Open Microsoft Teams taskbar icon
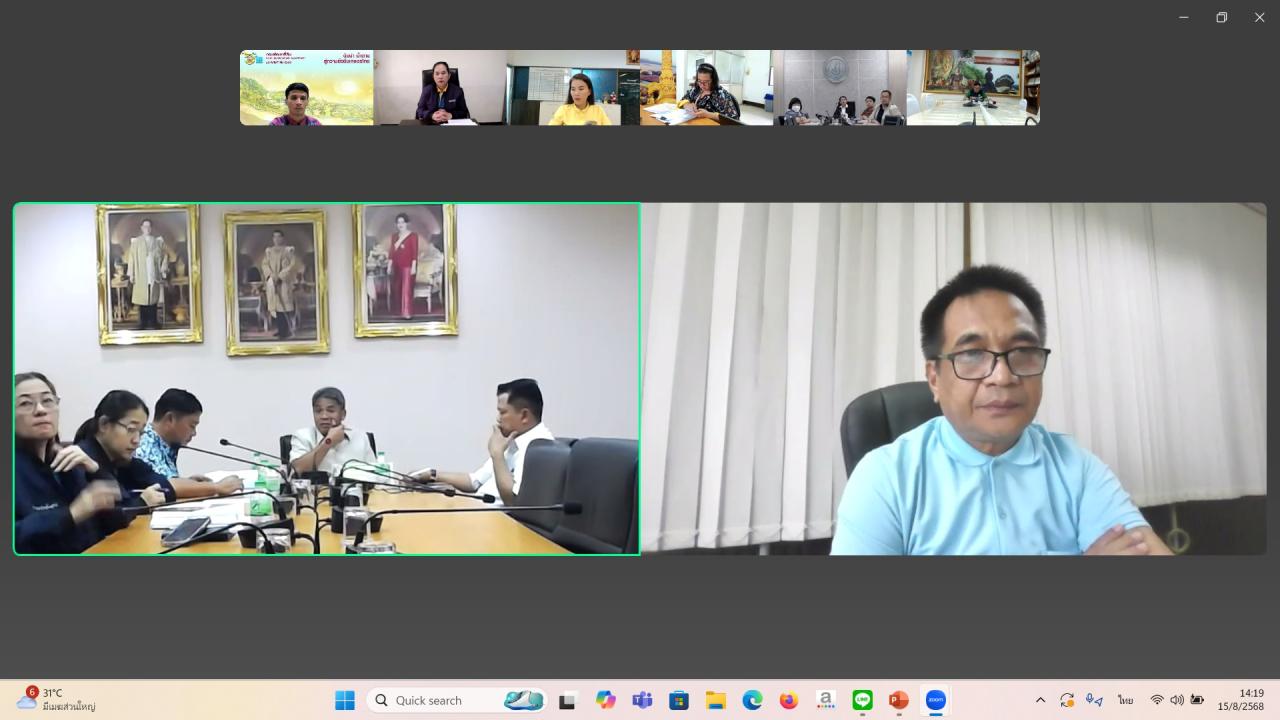Screen dimensions: 1280x720 642,700
